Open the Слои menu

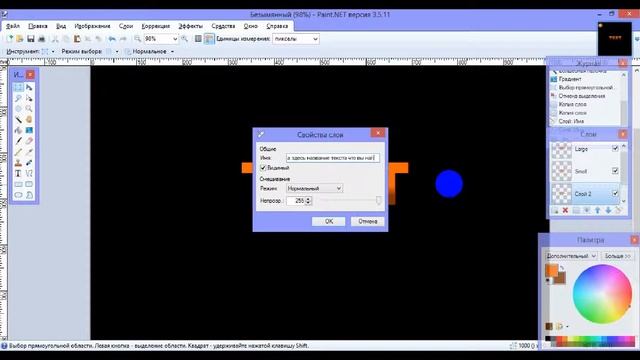tap(126, 26)
